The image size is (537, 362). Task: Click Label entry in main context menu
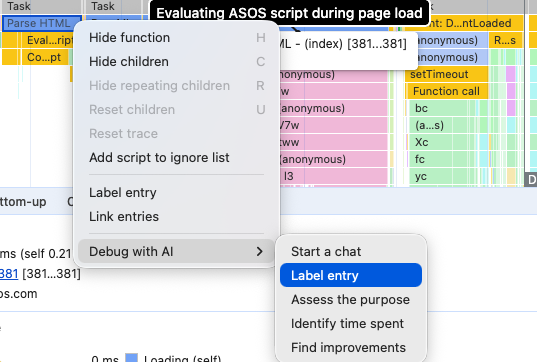(176, 193)
